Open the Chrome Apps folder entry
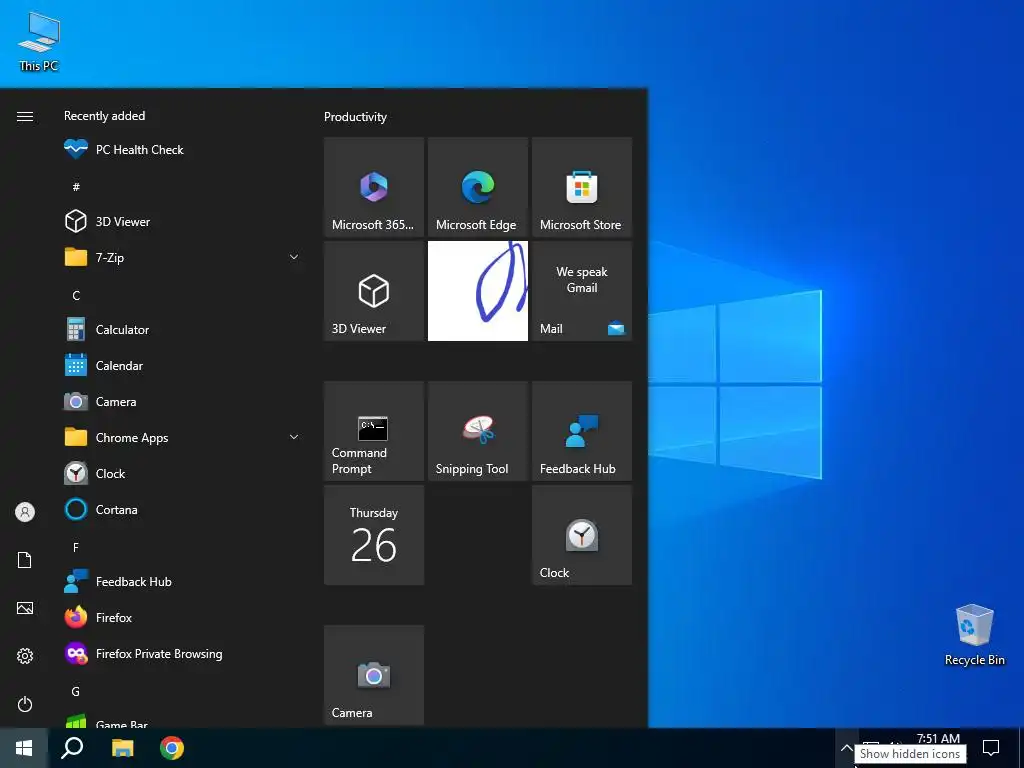This screenshot has height=768, width=1024. [182, 438]
